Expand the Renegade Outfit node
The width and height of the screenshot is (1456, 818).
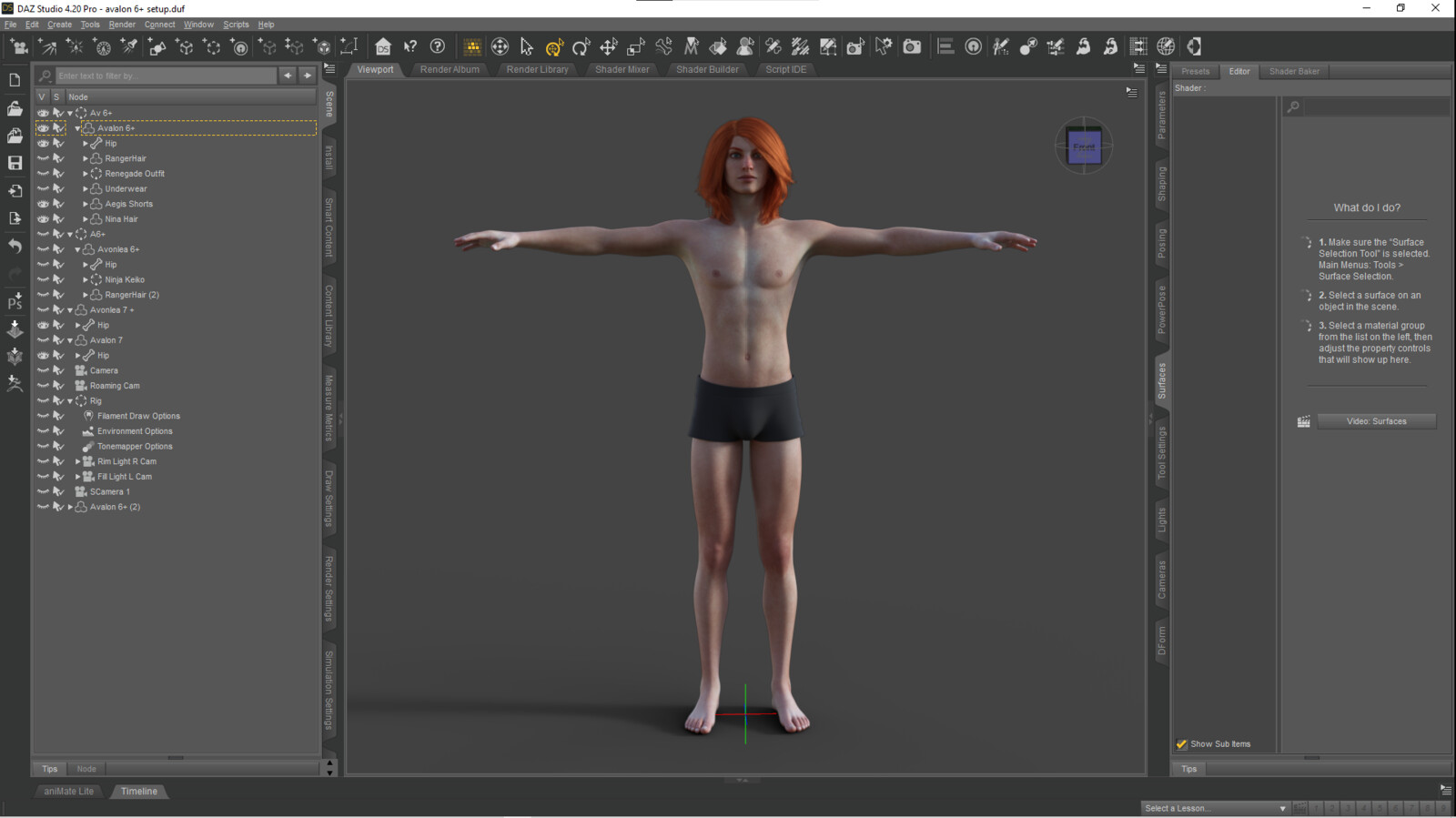[x=86, y=174]
